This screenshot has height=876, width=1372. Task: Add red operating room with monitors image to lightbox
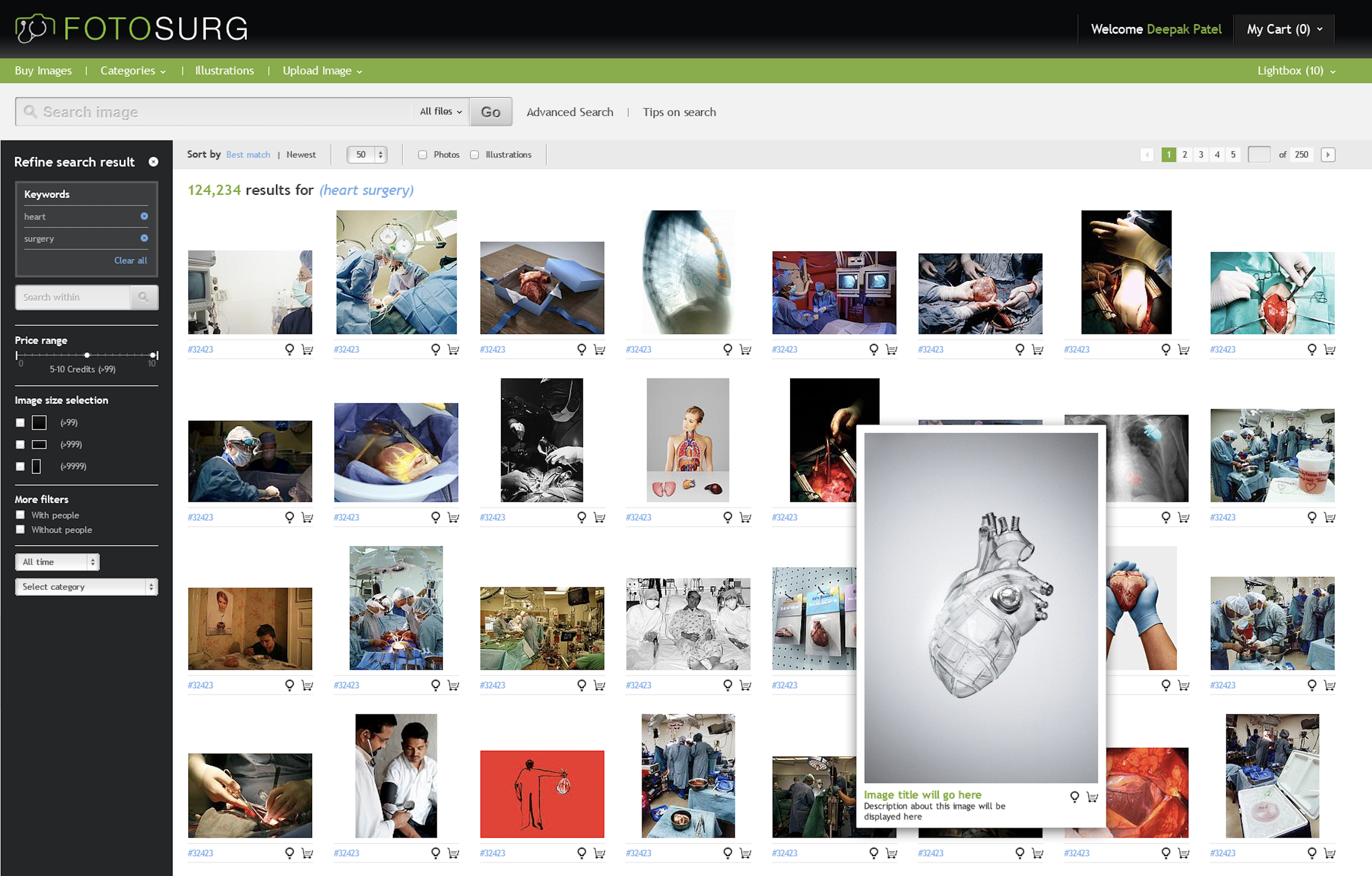[x=873, y=349]
